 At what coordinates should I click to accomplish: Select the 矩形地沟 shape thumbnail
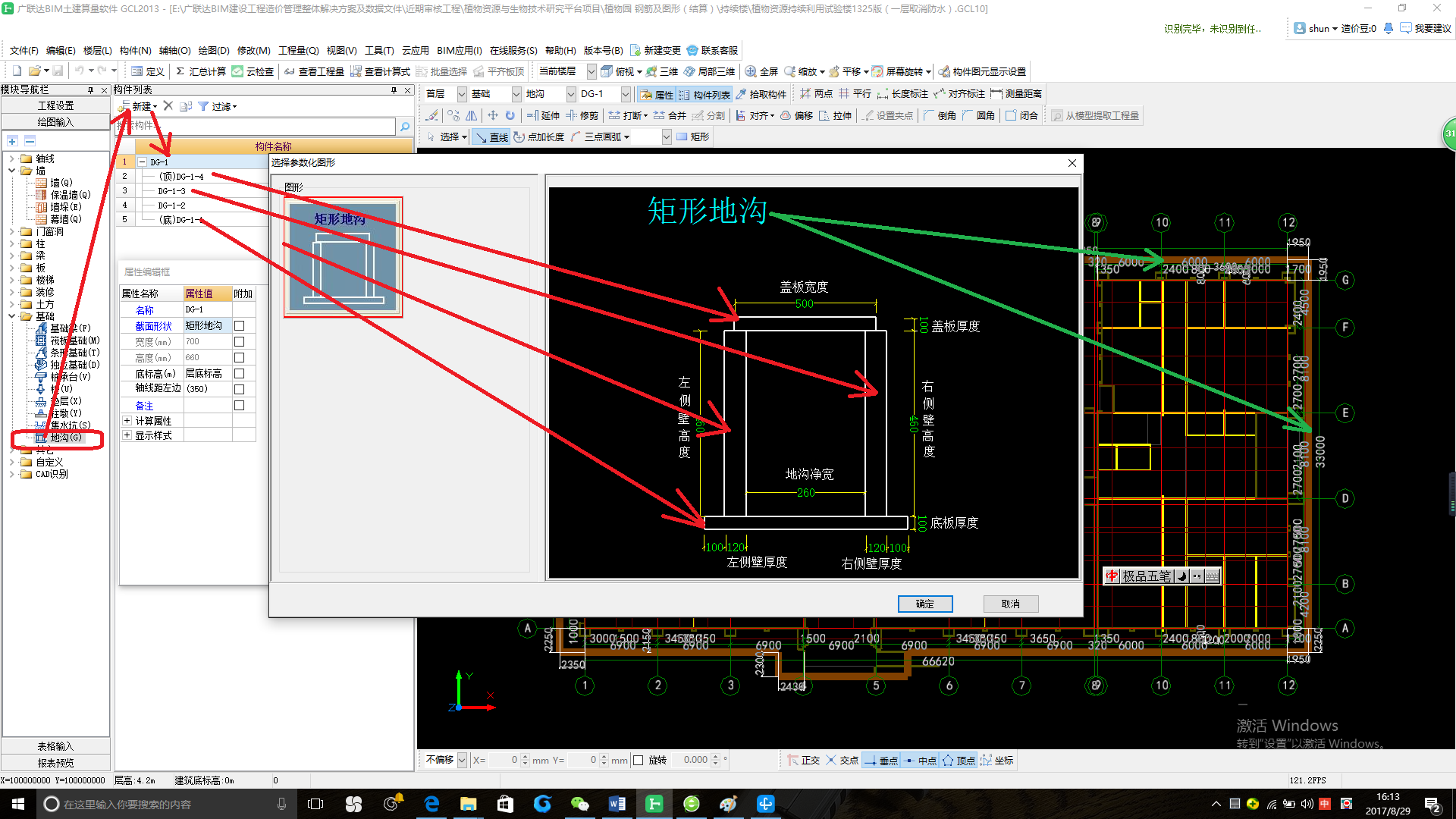(x=343, y=257)
